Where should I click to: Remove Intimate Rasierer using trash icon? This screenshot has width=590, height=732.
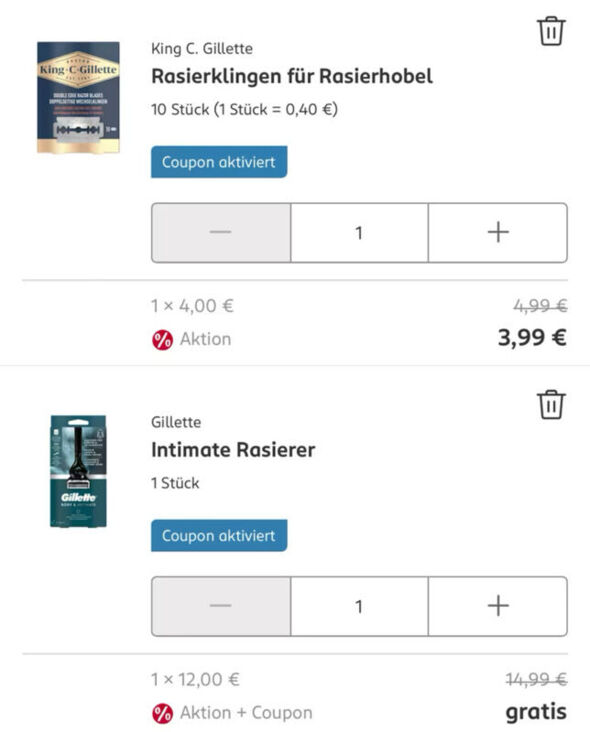coord(551,404)
